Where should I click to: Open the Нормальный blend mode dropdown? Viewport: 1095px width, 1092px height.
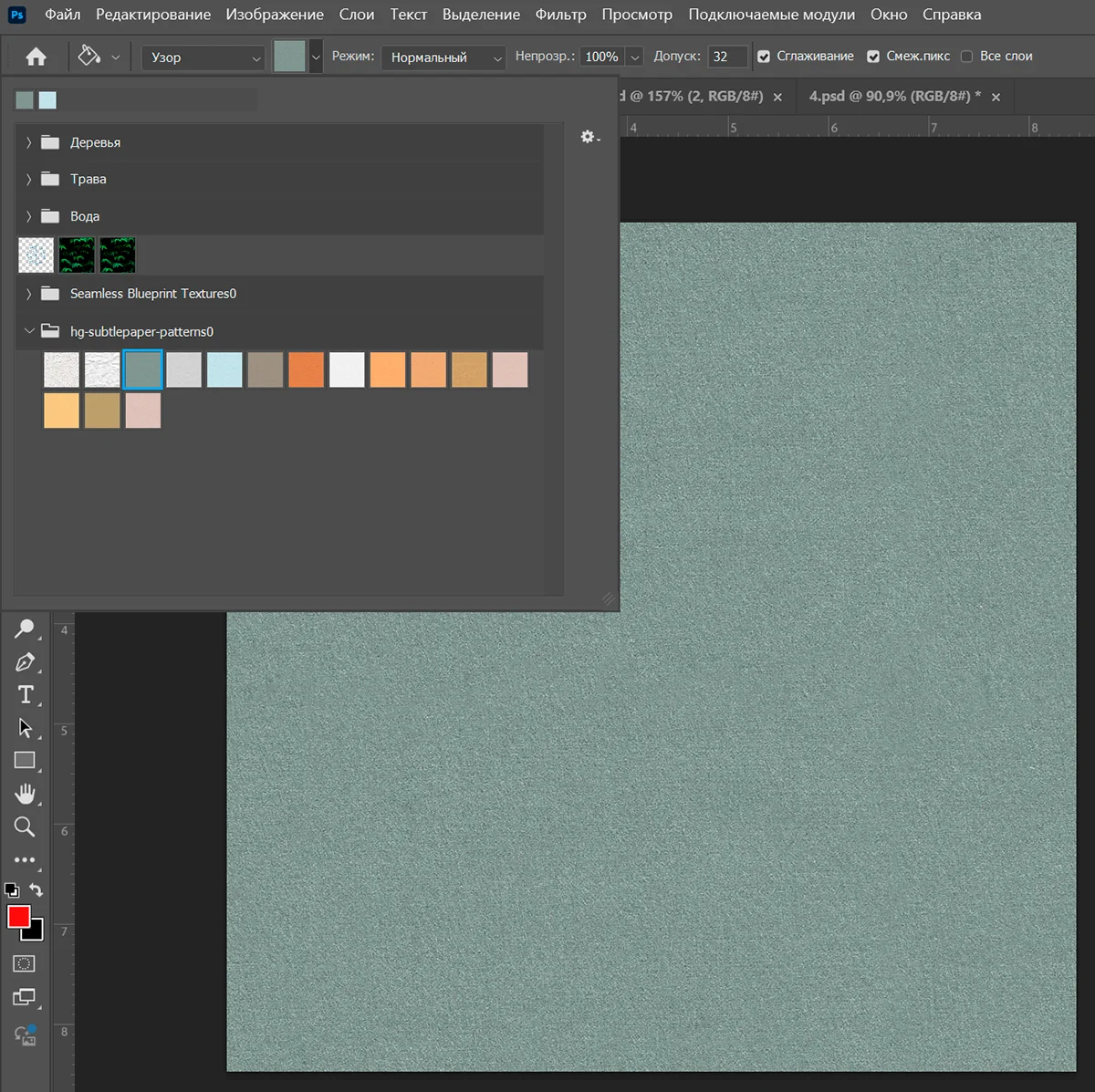(x=443, y=57)
